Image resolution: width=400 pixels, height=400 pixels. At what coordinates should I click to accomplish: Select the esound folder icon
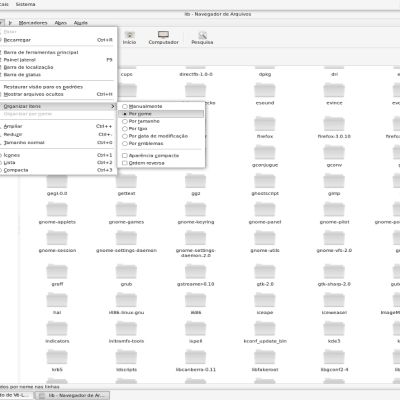(265, 90)
